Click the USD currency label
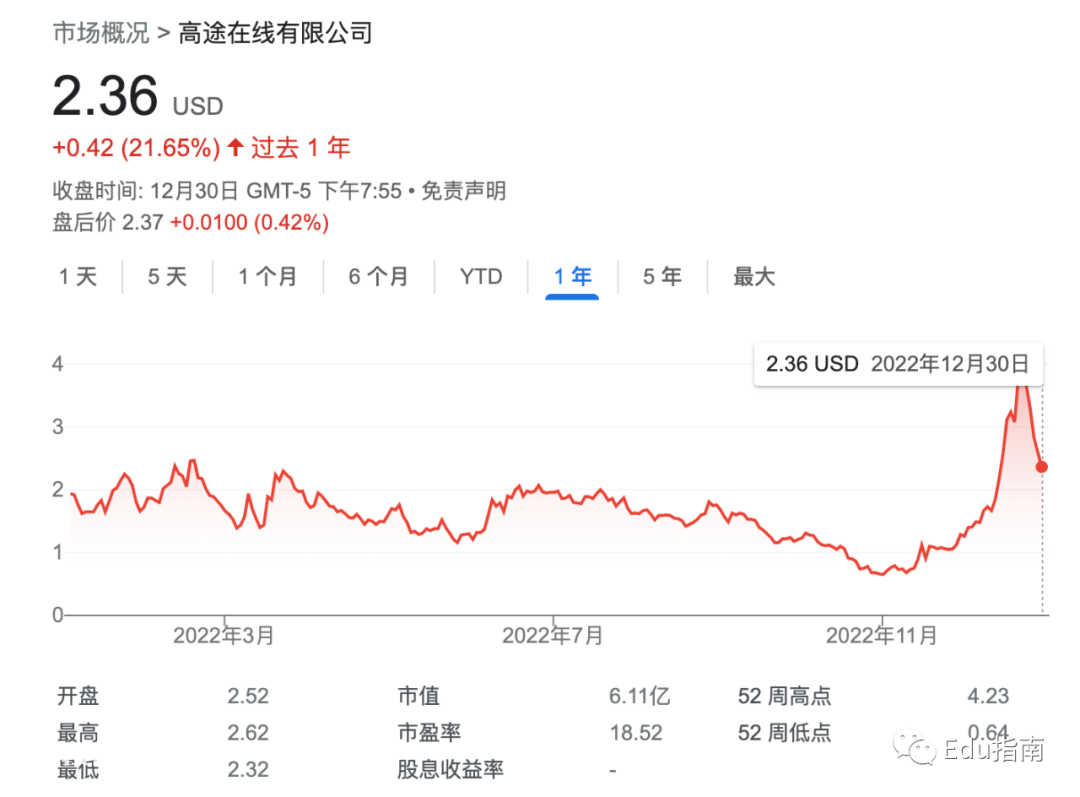 pyautogui.click(x=198, y=106)
